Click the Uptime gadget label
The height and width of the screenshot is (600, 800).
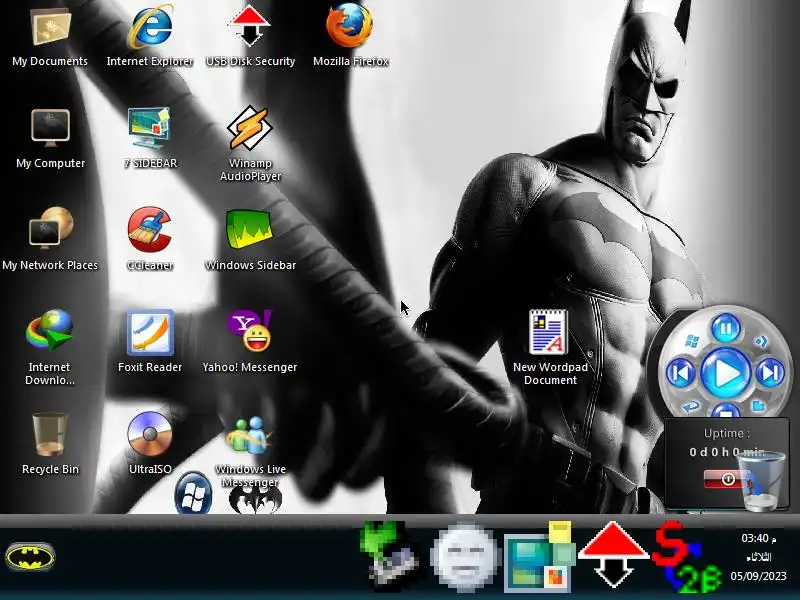coord(727,433)
